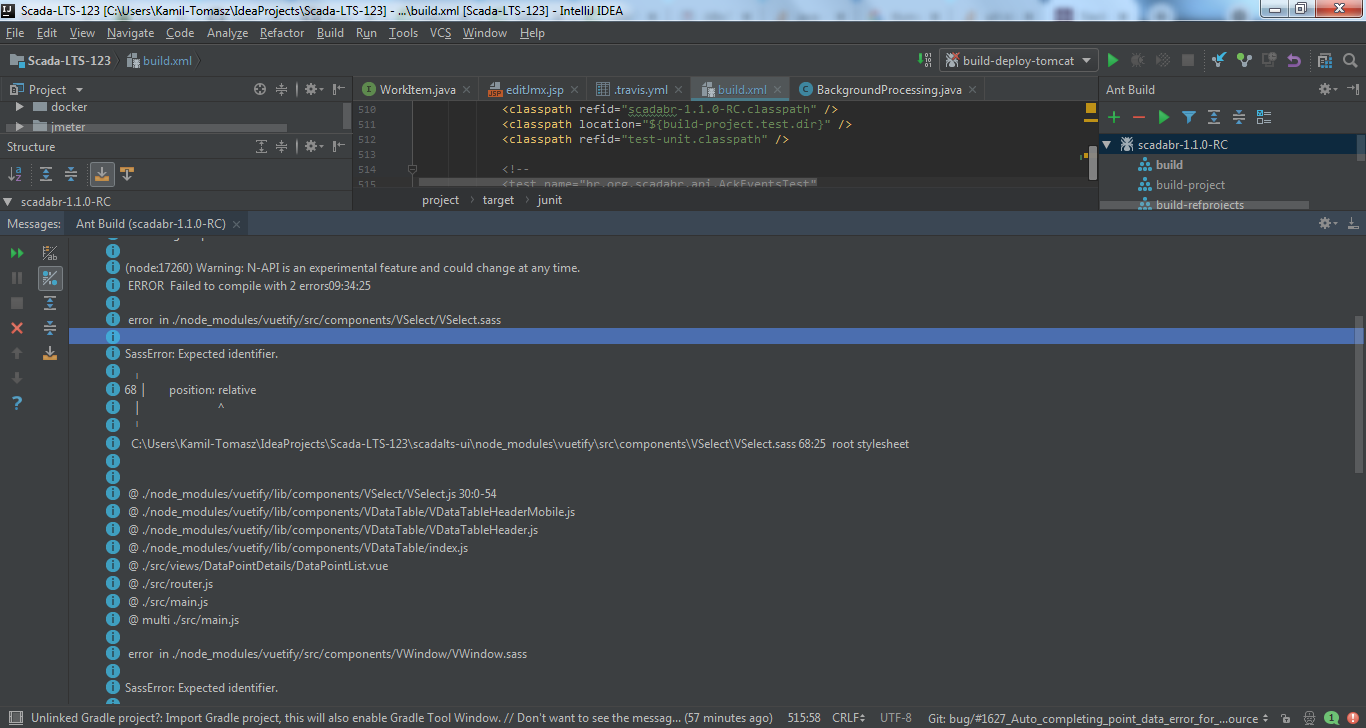The height and width of the screenshot is (728, 1366).
Task: Remove selected build file in Ant Build panel
Action: tap(1139, 117)
